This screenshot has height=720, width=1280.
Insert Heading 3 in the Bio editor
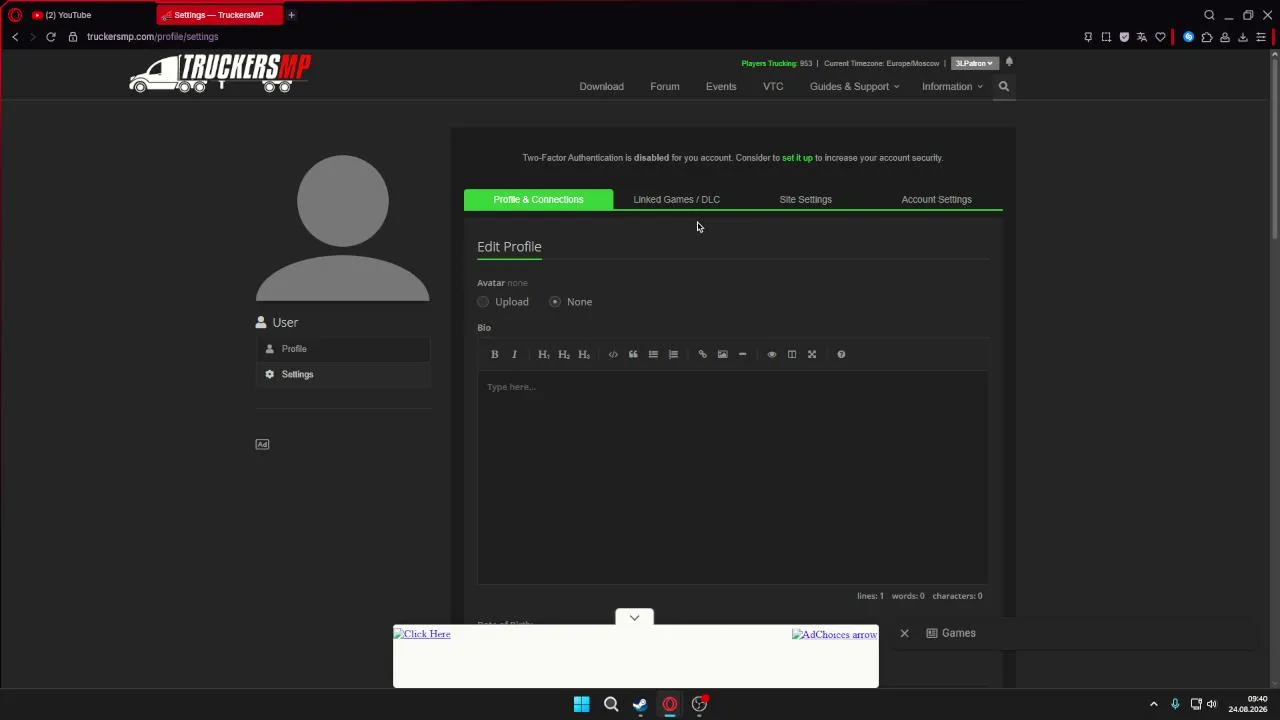click(x=584, y=354)
